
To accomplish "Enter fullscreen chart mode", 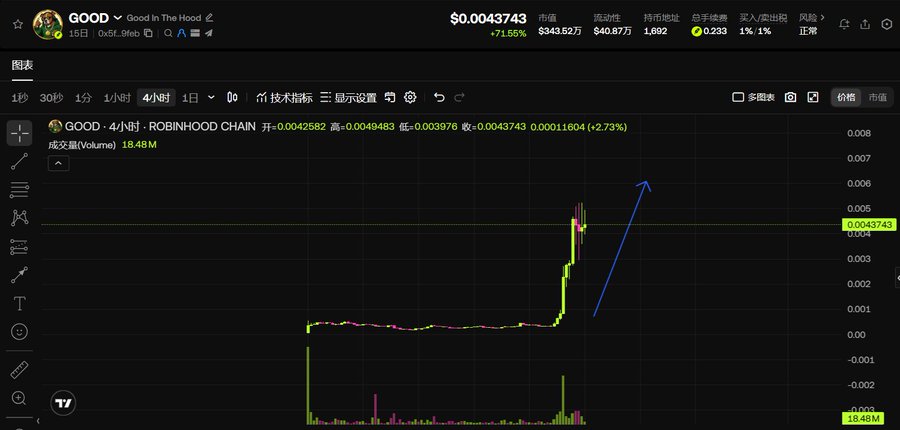I will pyautogui.click(x=813, y=98).
